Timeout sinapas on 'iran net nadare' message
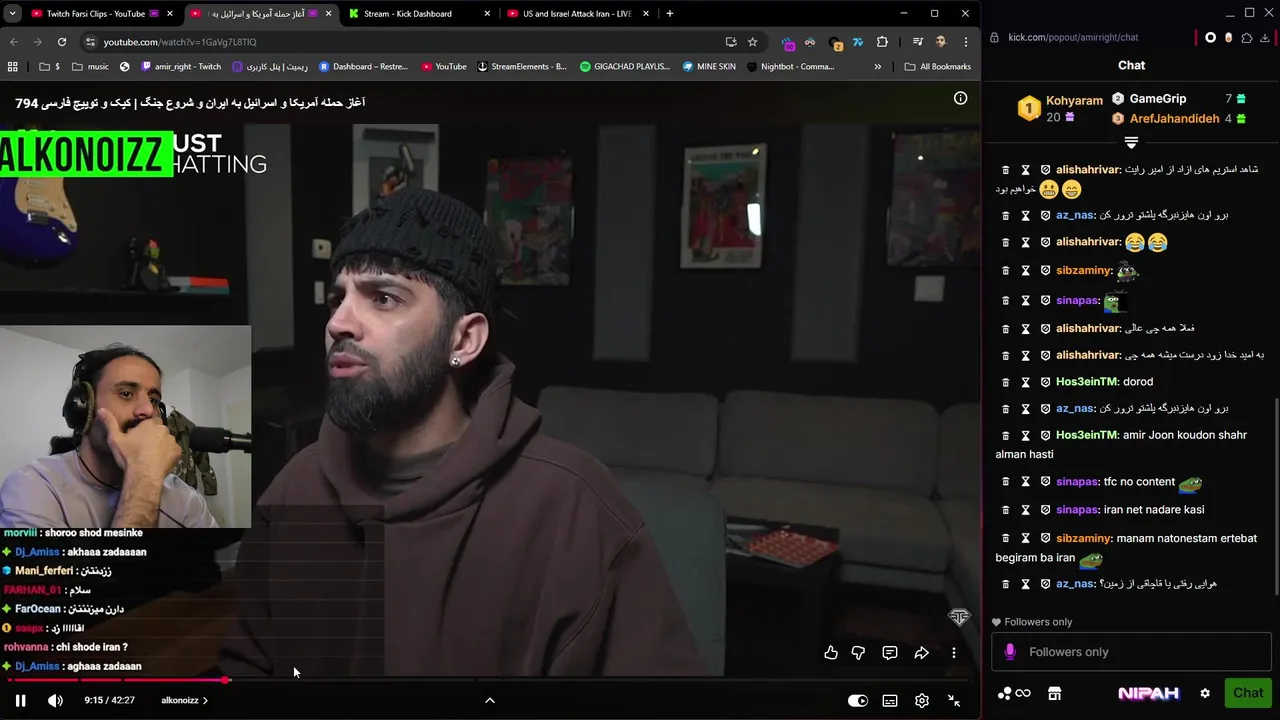 (1025, 510)
